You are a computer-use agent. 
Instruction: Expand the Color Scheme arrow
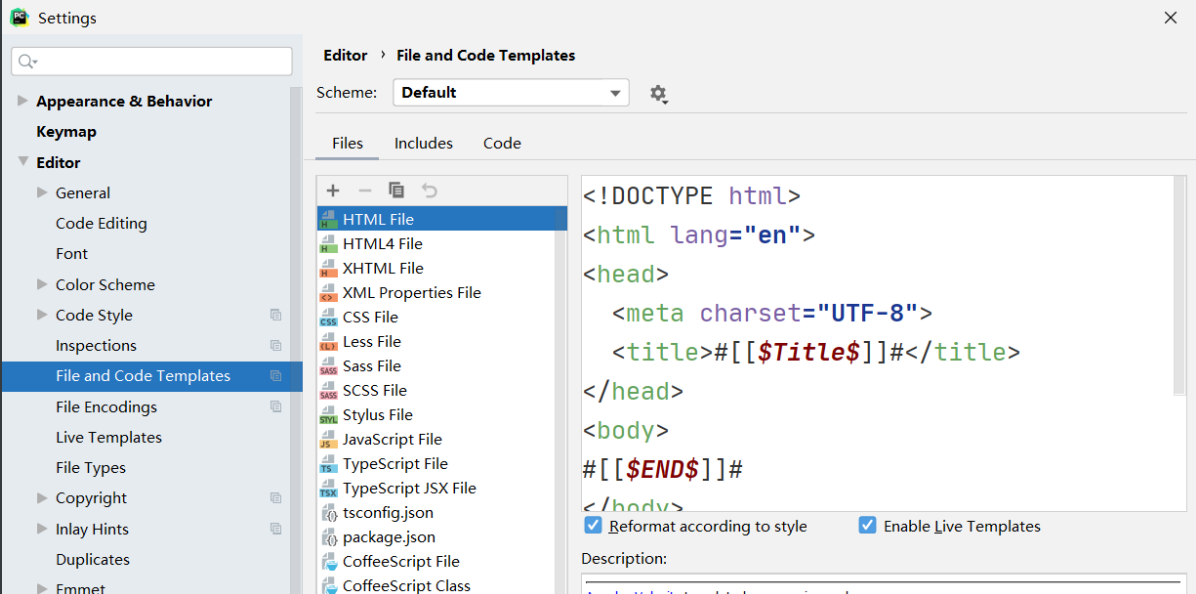coord(42,284)
